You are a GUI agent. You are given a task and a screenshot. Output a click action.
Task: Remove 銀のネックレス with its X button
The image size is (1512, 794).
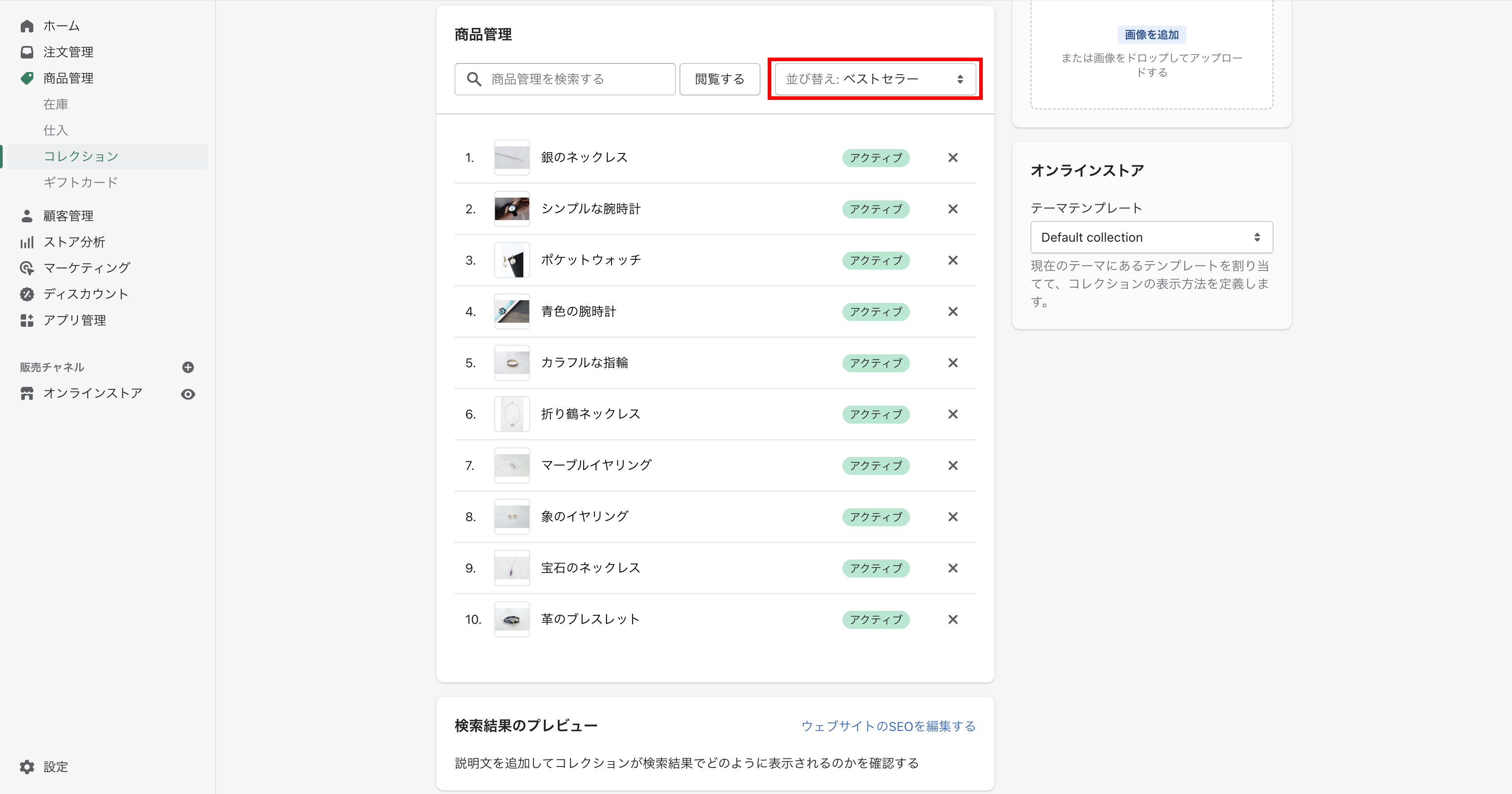tap(953, 158)
